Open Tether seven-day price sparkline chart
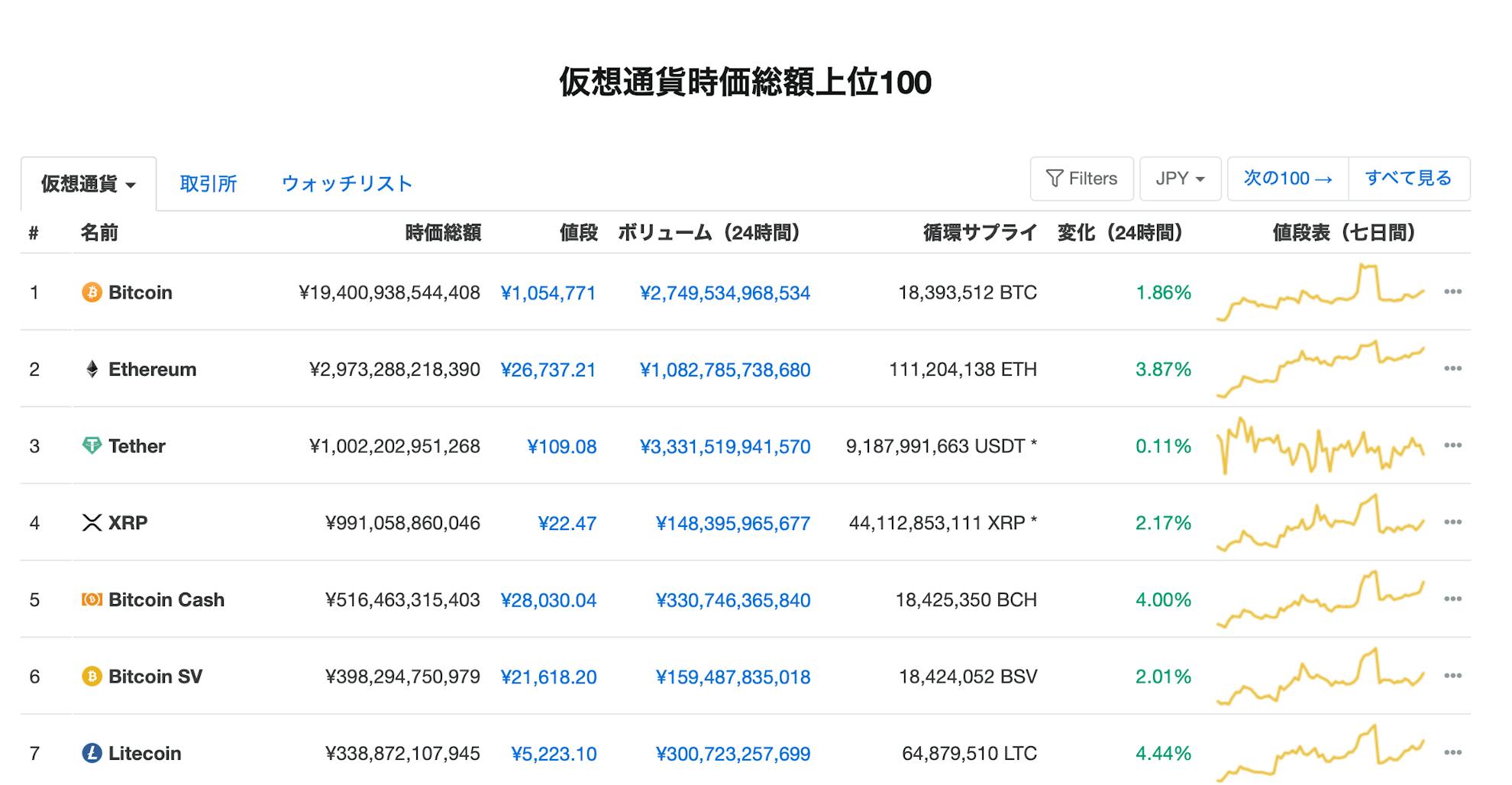 (x=1320, y=446)
